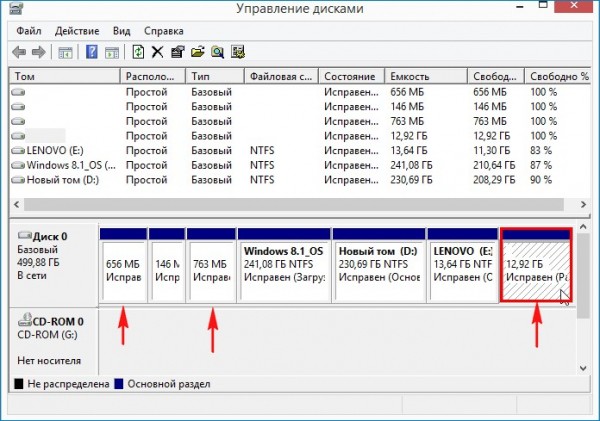Click the volume list horizontal scrollbar right arrow

pos(583,204)
